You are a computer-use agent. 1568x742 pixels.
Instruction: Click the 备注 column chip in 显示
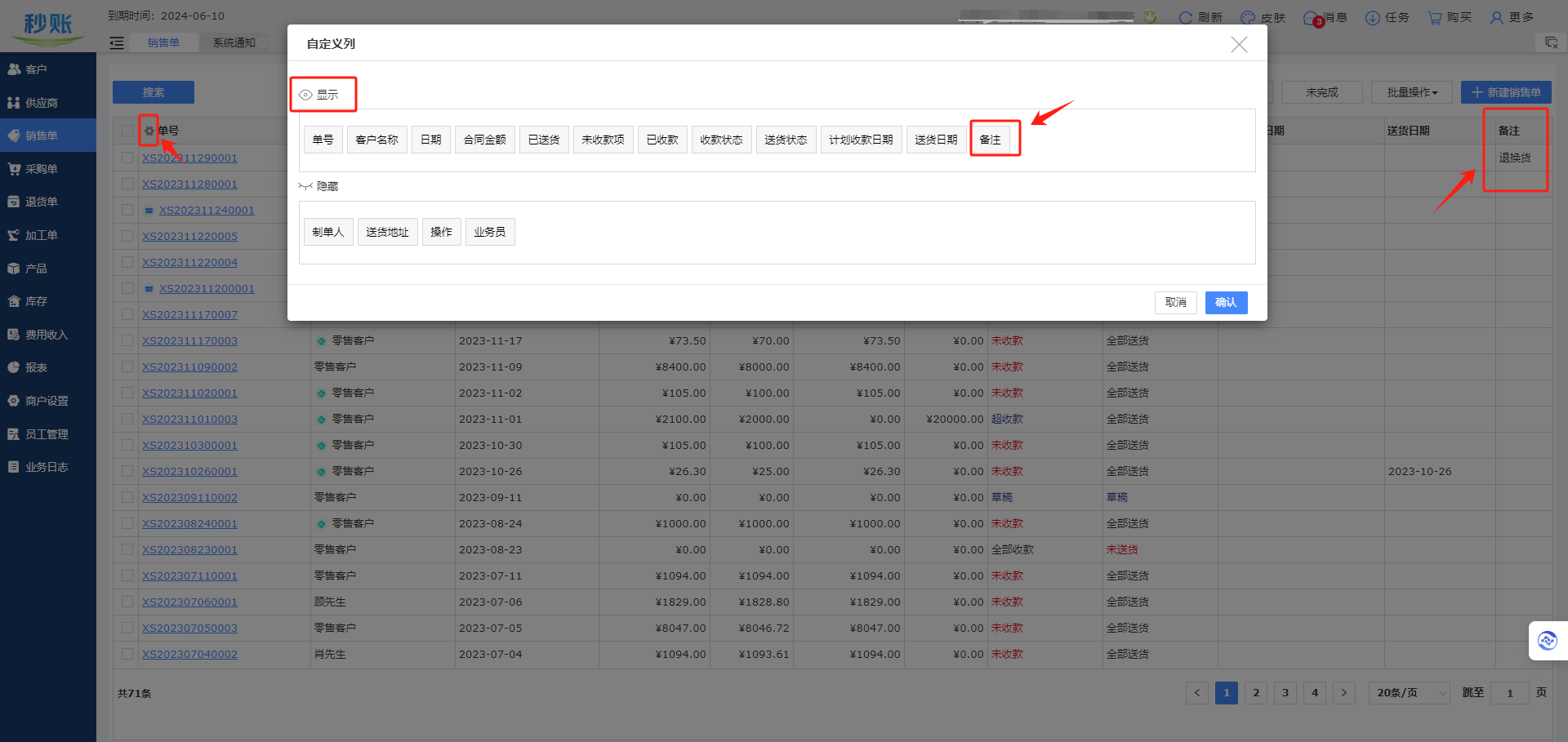coord(990,140)
